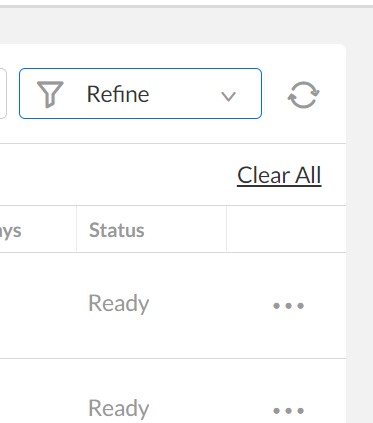Open the Refine filter combo box
Screen dimensions: 373x423
tap(140, 94)
